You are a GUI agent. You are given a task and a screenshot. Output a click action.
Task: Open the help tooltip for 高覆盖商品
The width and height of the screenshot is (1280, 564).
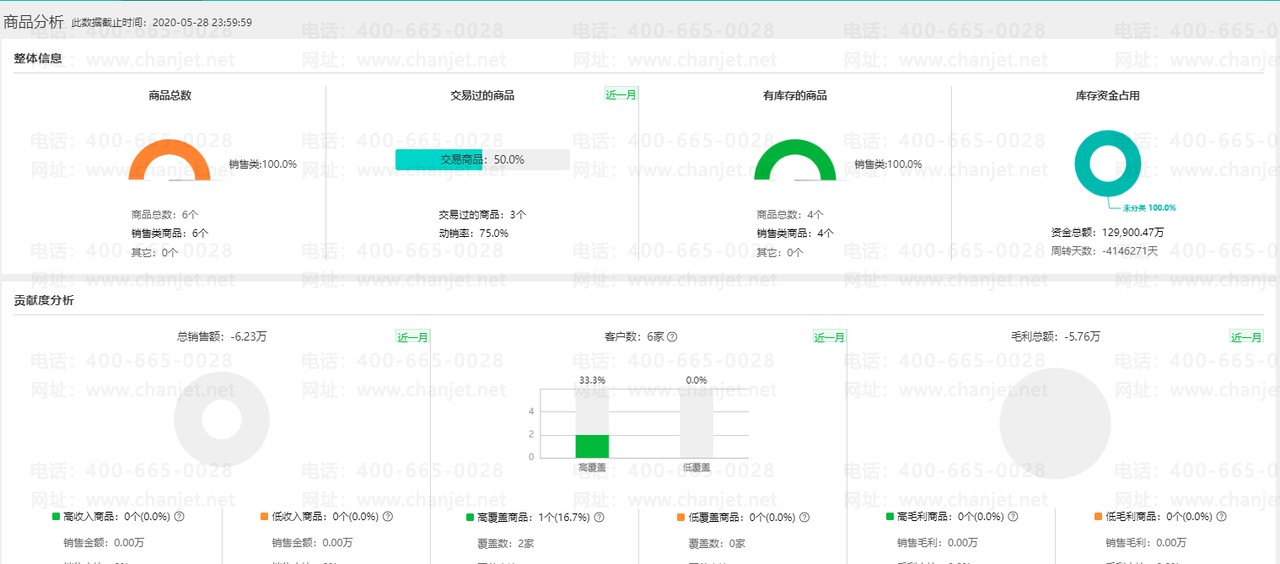pyautogui.click(x=597, y=518)
